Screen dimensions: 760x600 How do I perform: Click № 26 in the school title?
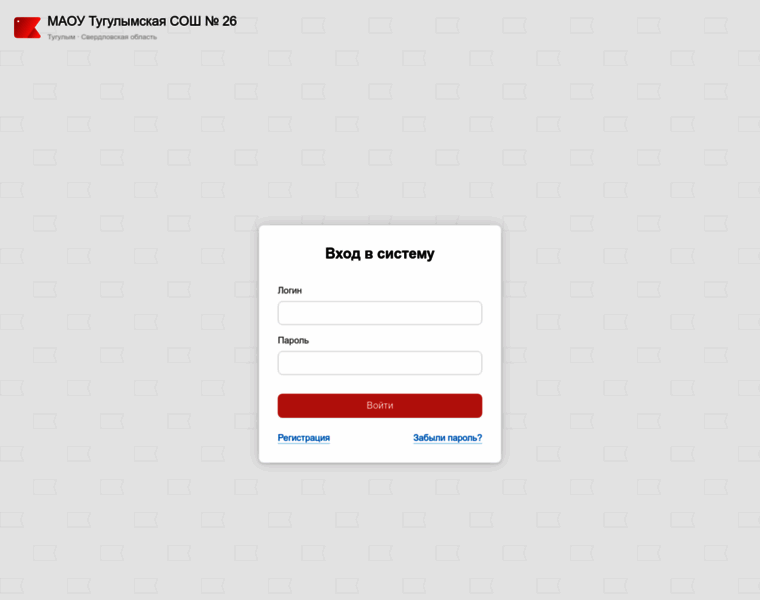[x=221, y=21]
